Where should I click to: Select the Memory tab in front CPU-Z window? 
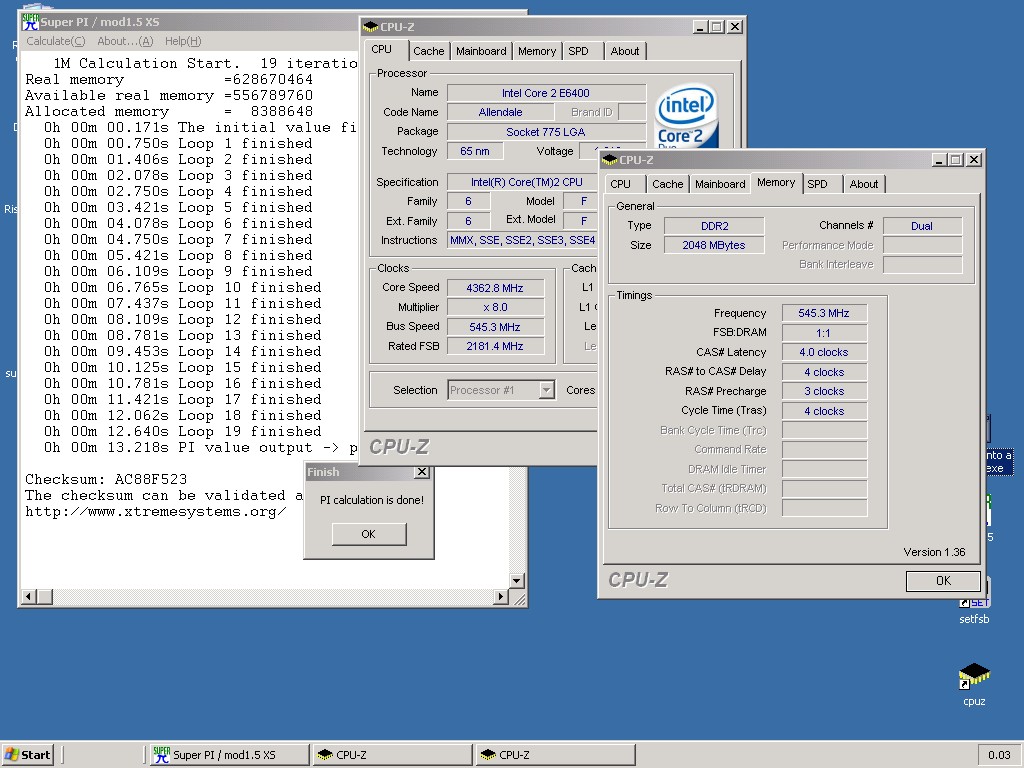click(776, 183)
